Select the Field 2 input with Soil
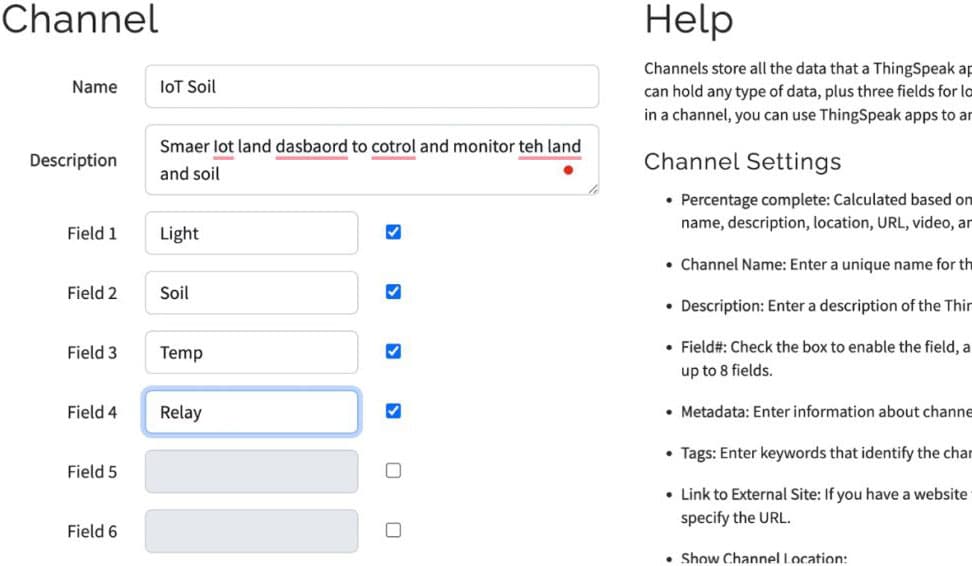Screen dimensions: 972x566 click(x=251, y=293)
